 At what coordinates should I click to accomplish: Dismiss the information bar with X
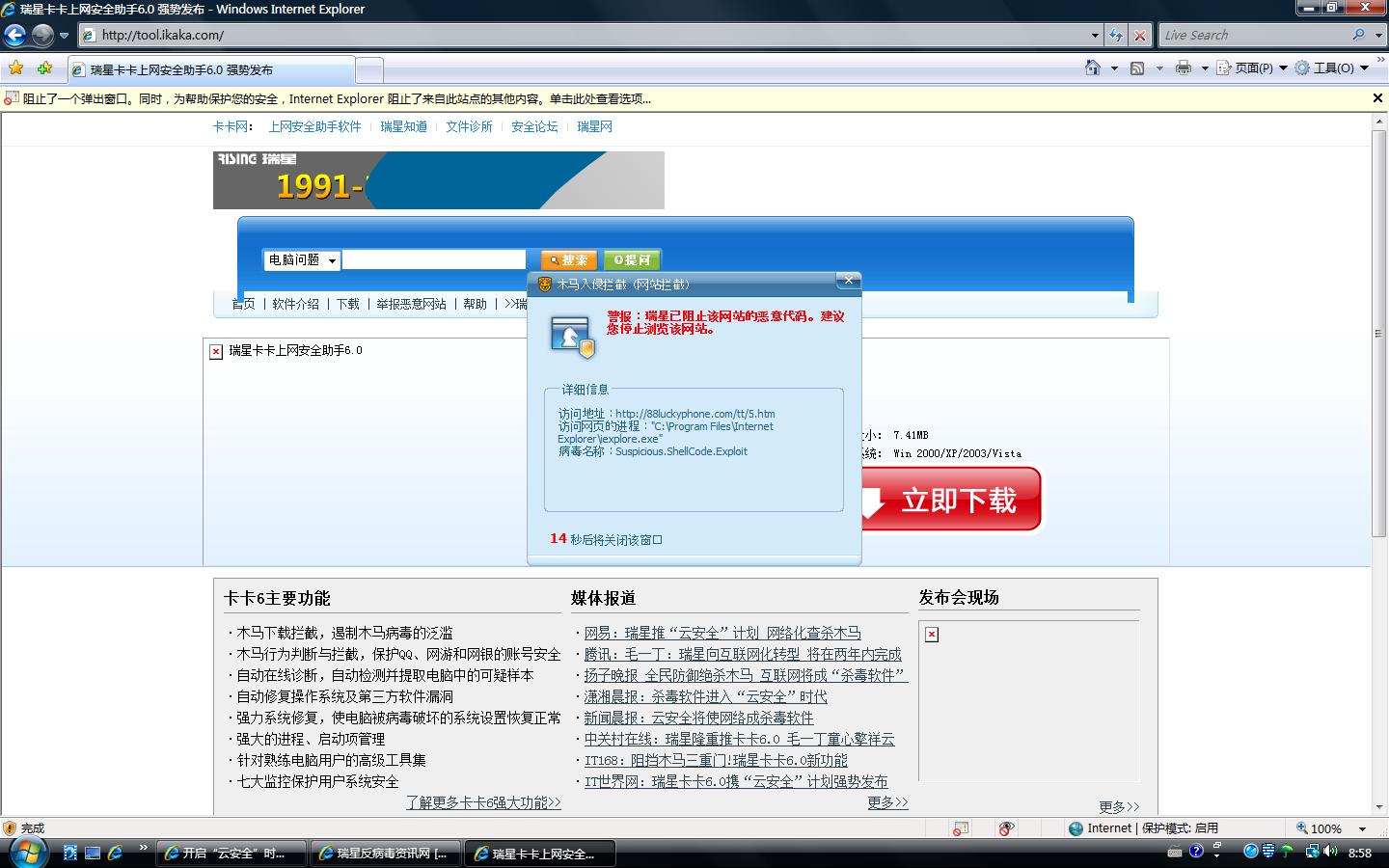point(1377,98)
